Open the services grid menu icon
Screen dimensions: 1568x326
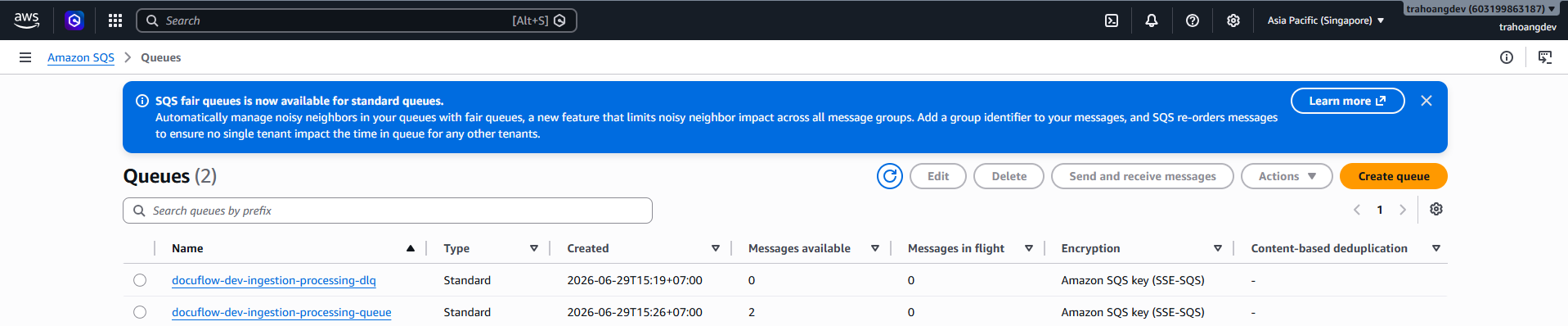click(115, 20)
